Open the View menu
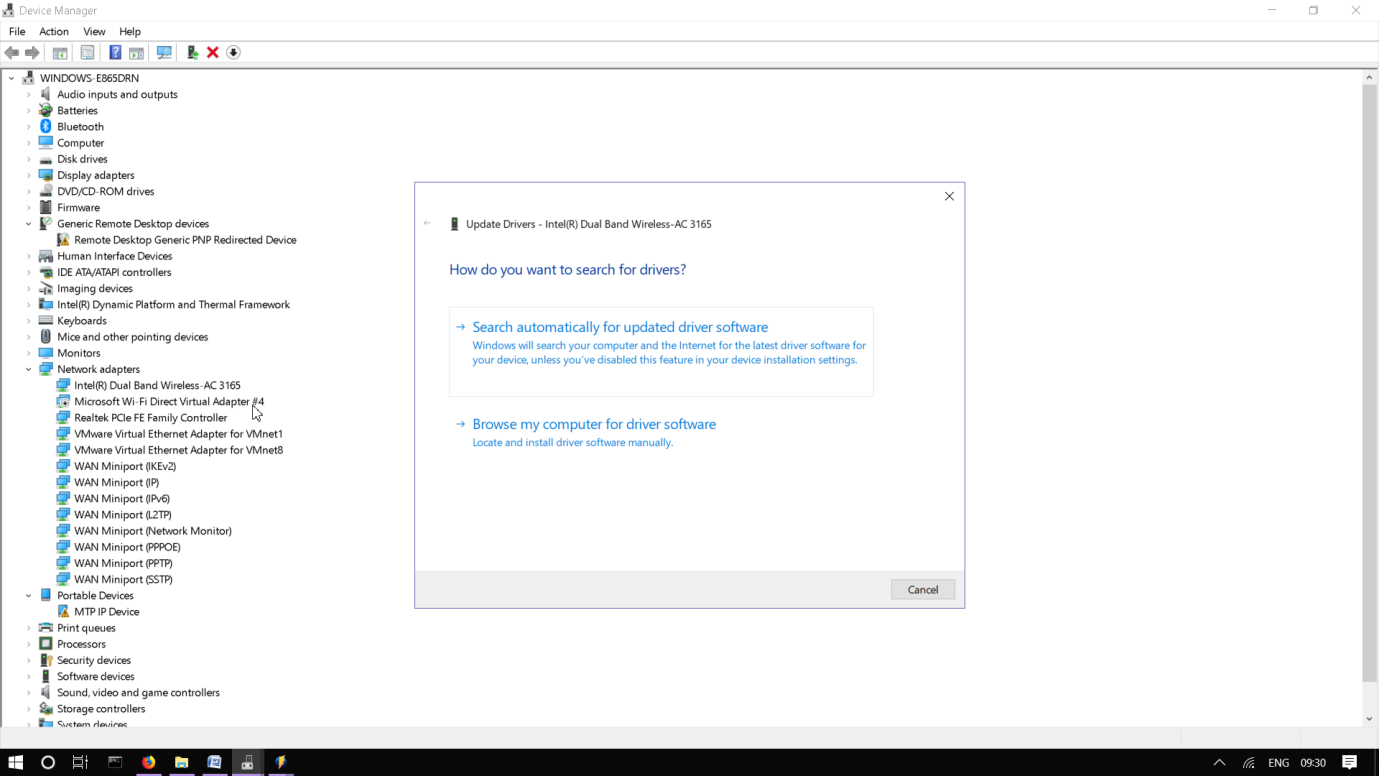The height and width of the screenshot is (776, 1379). pyautogui.click(x=93, y=31)
